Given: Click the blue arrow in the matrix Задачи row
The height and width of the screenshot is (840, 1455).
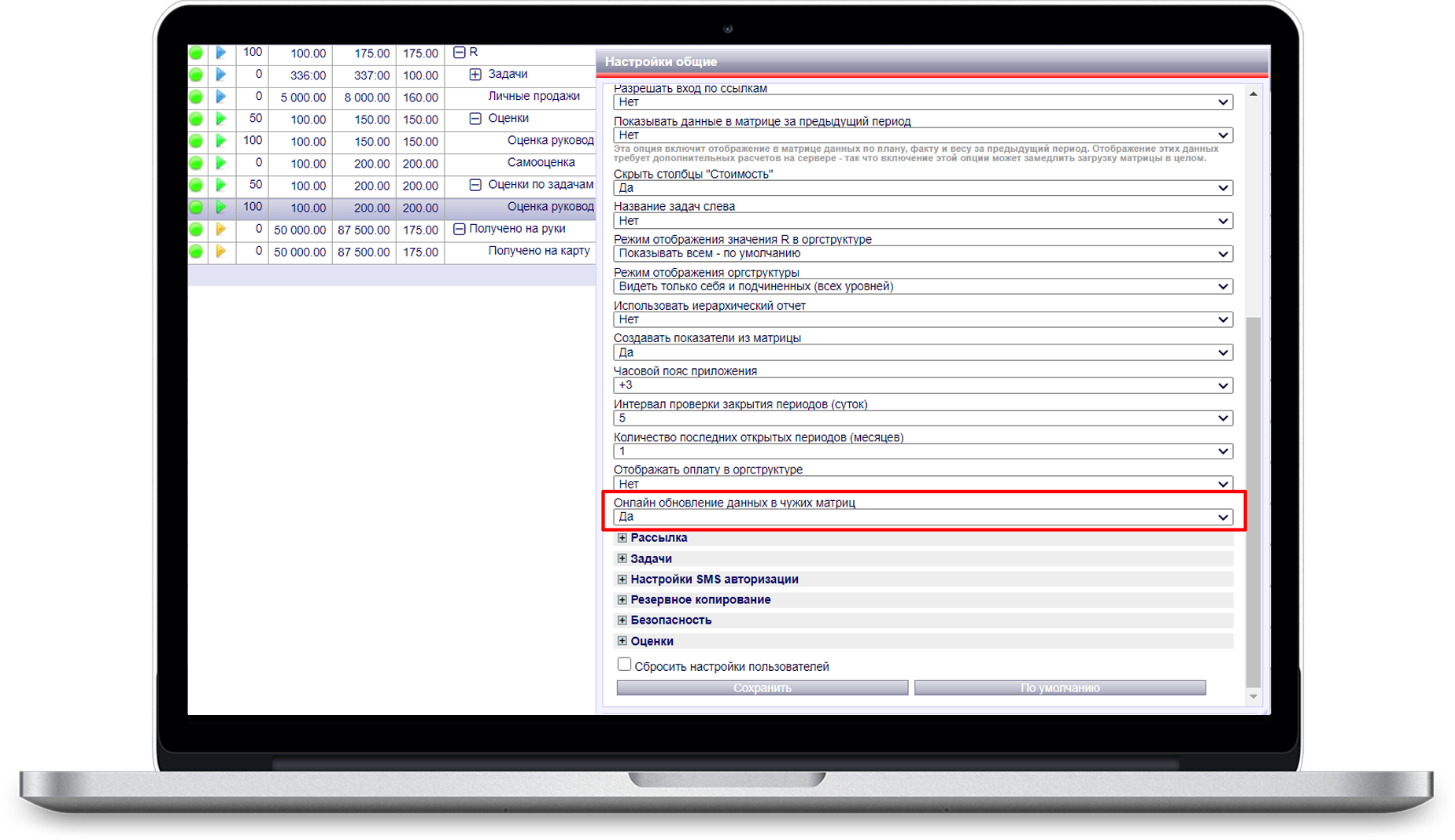Looking at the screenshot, I should point(221,75).
